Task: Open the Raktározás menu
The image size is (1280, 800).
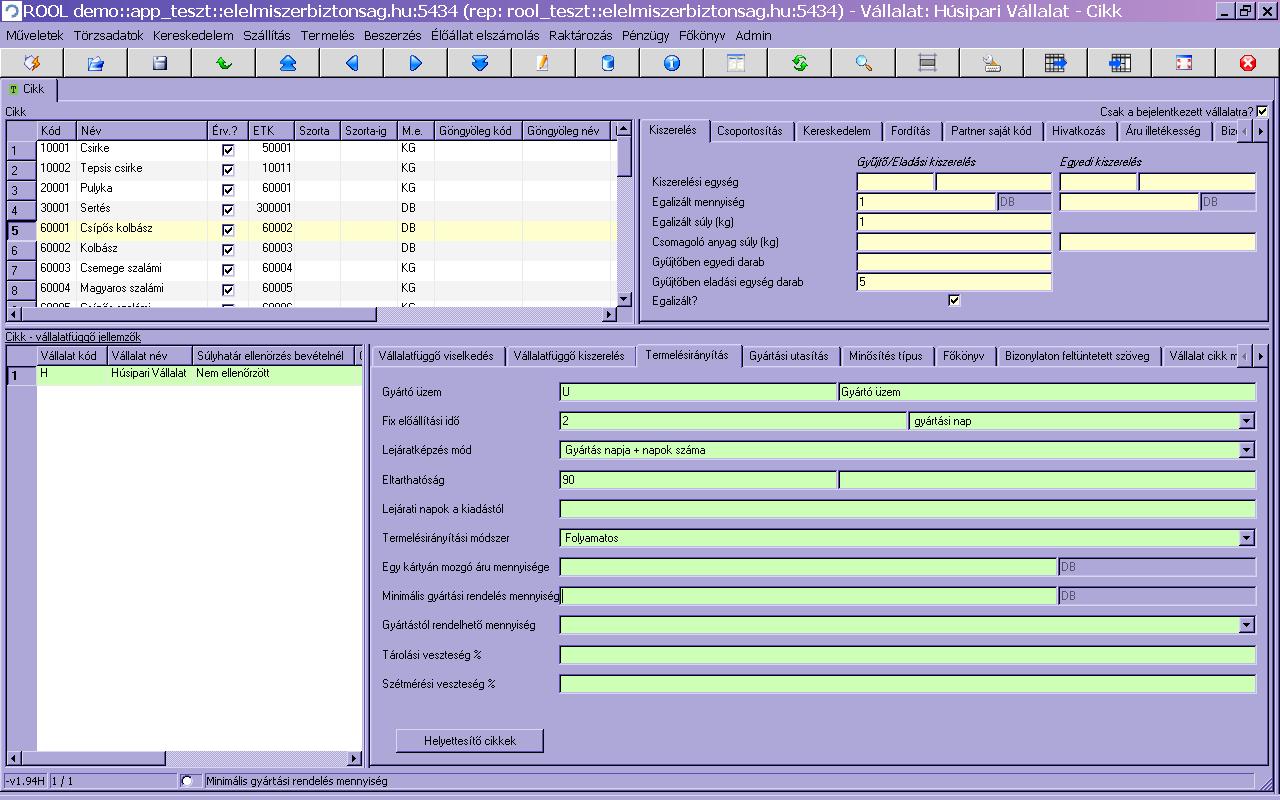Action: [x=580, y=35]
